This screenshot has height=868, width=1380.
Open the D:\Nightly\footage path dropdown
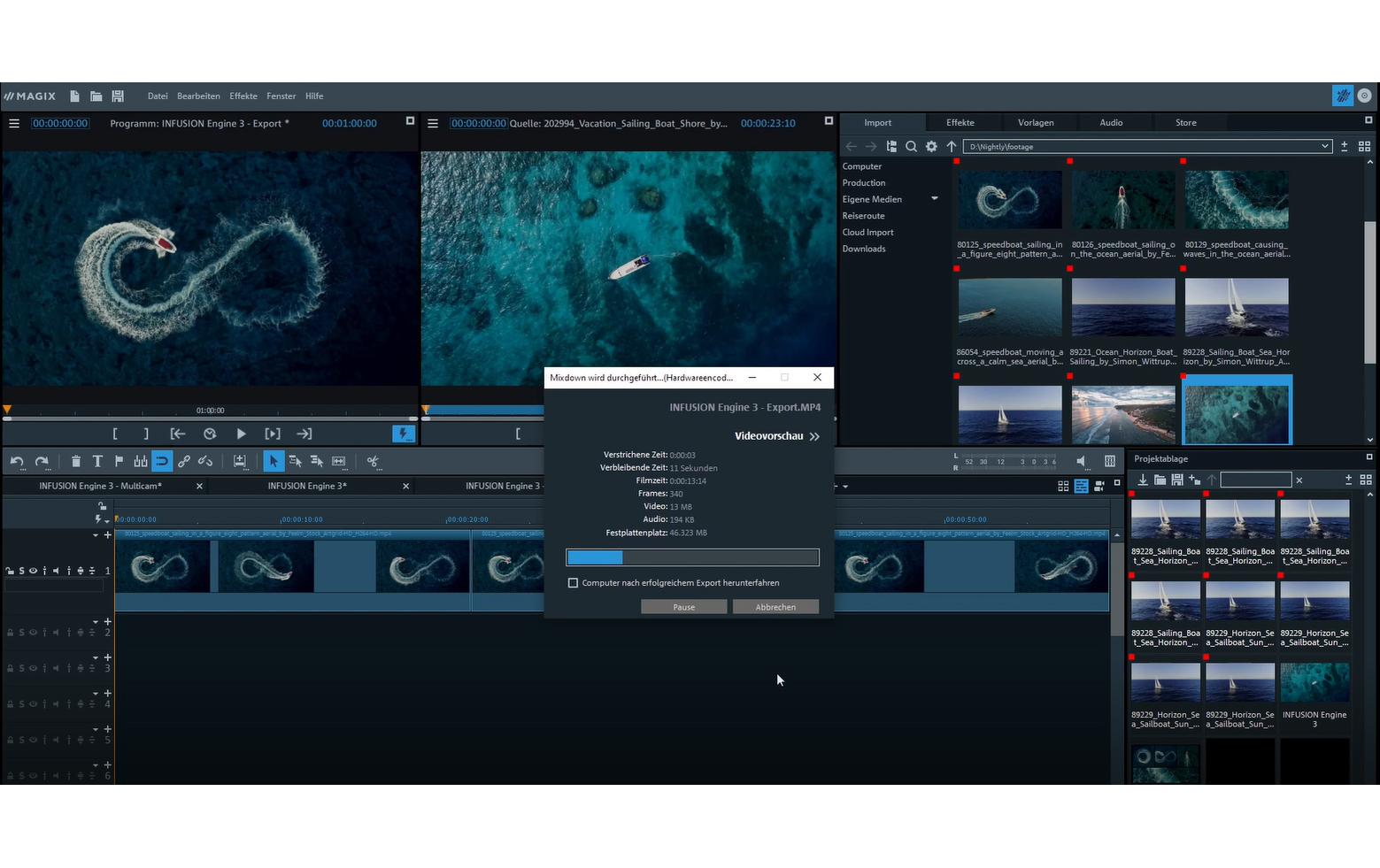tap(1324, 147)
